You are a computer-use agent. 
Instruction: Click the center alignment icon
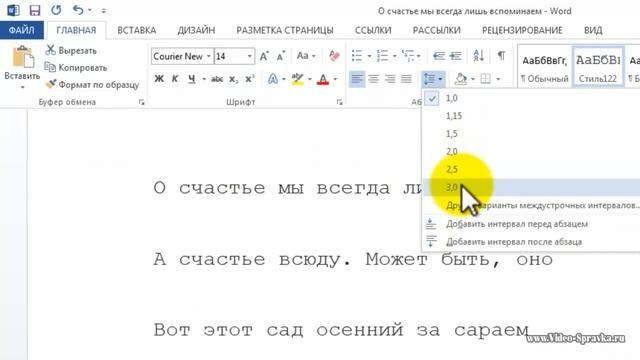pyautogui.click(x=373, y=78)
